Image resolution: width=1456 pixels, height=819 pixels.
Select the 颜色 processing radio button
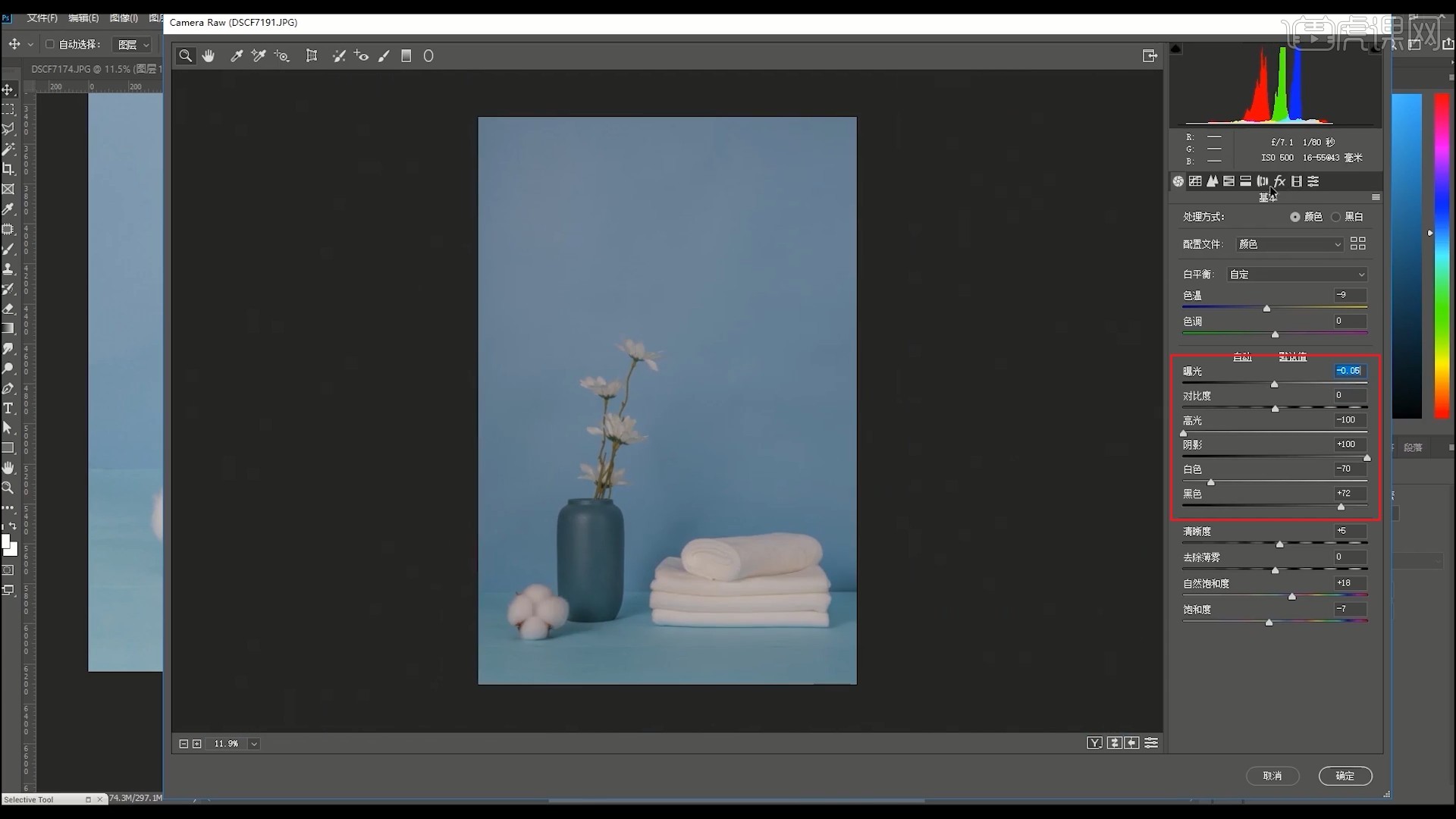1295,217
